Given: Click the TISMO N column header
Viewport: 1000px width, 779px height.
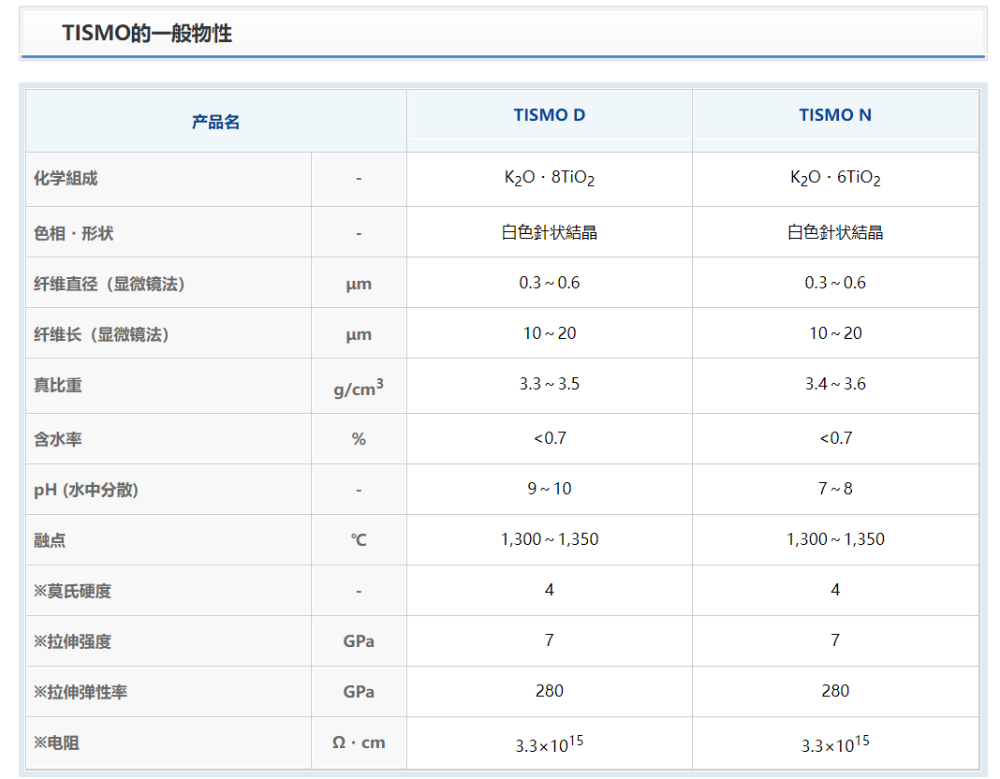Looking at the screenshot, I should click(x=835, y=115).
